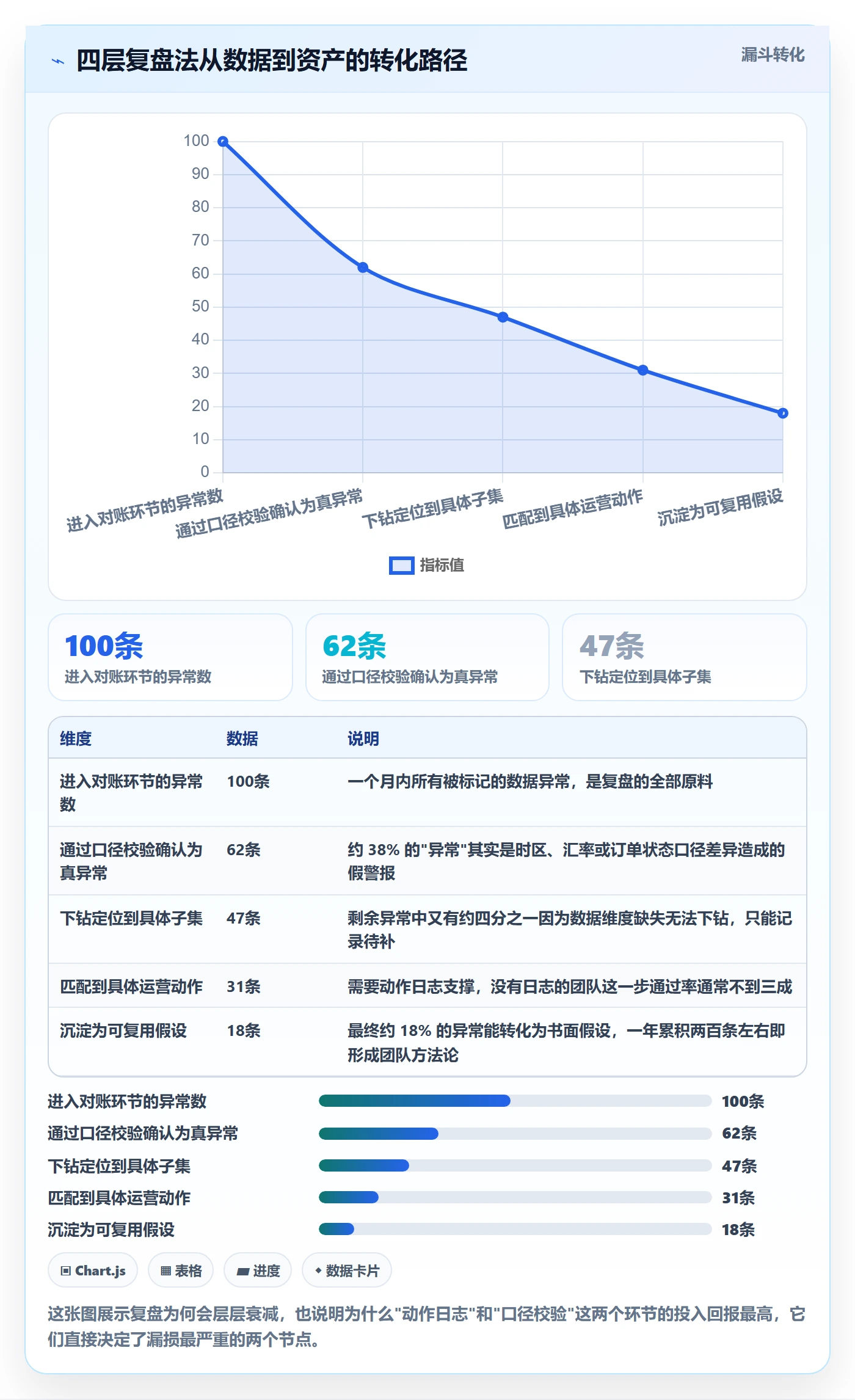Screen dimensions: 855x1400
Task: Select the chart data point at value 47
Action: pyautogui.click(x=503, y=317)
